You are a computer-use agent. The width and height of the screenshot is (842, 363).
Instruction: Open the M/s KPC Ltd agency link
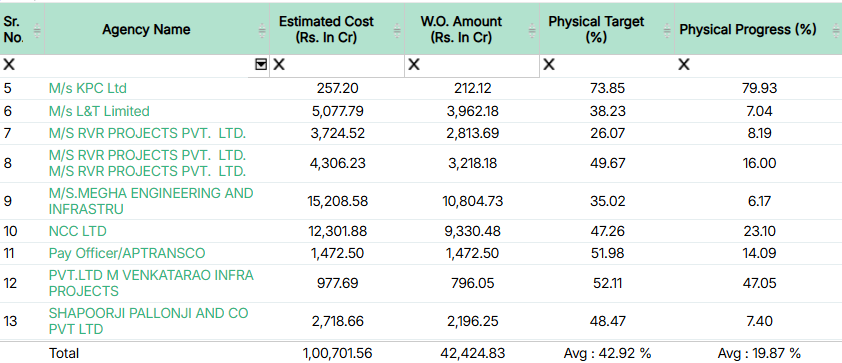click(x=88, y=88)
